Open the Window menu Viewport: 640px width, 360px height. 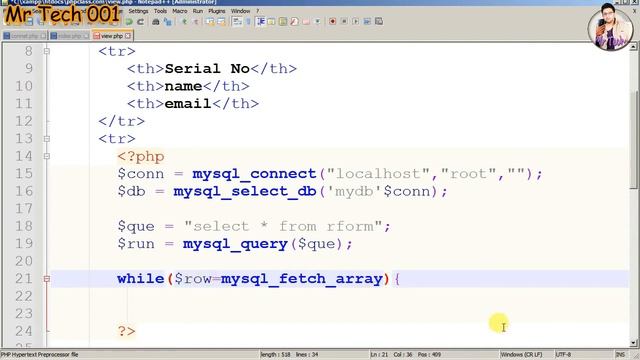click(x=240, y=11)
